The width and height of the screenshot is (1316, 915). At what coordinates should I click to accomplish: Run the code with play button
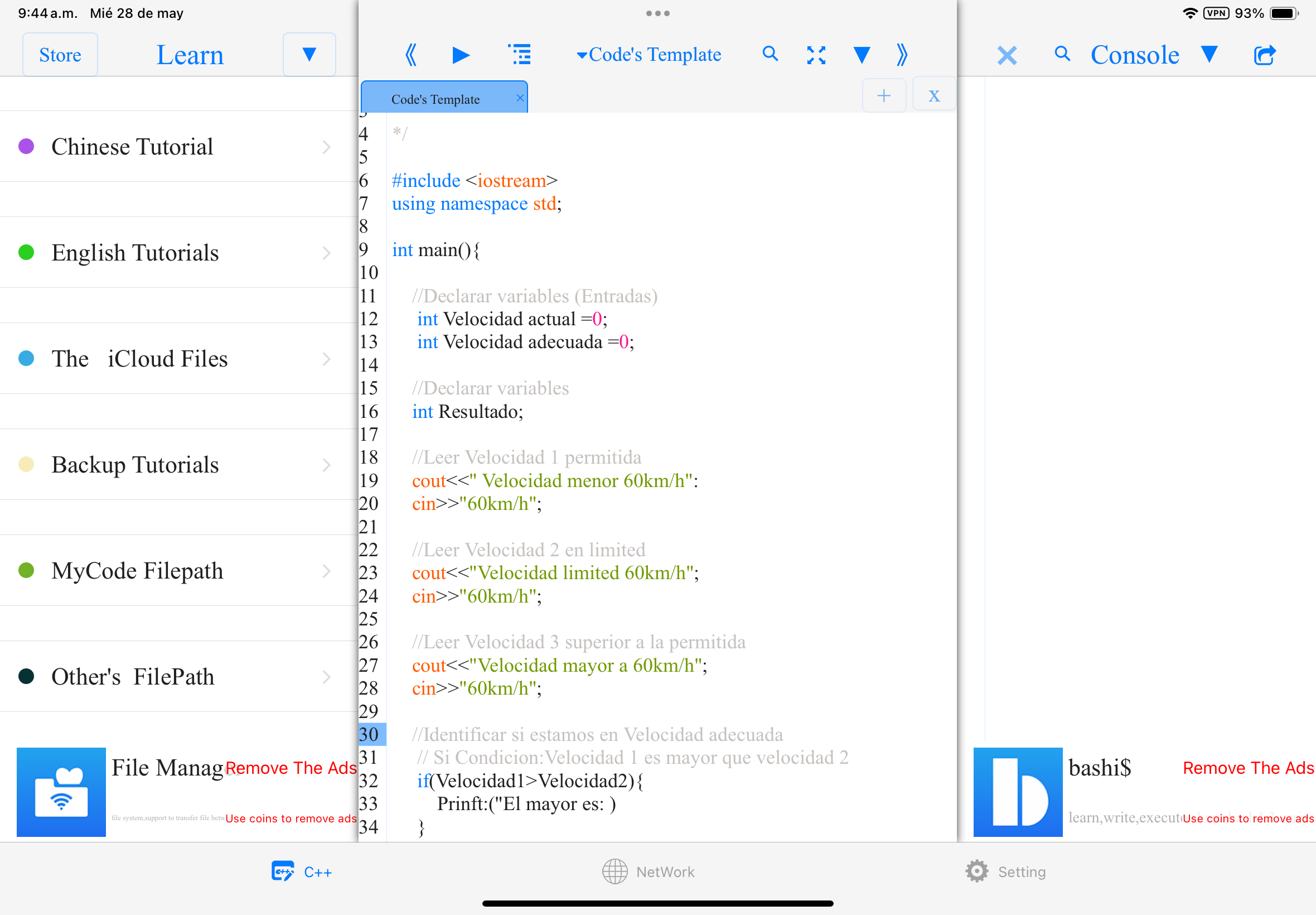pos(461,55)
